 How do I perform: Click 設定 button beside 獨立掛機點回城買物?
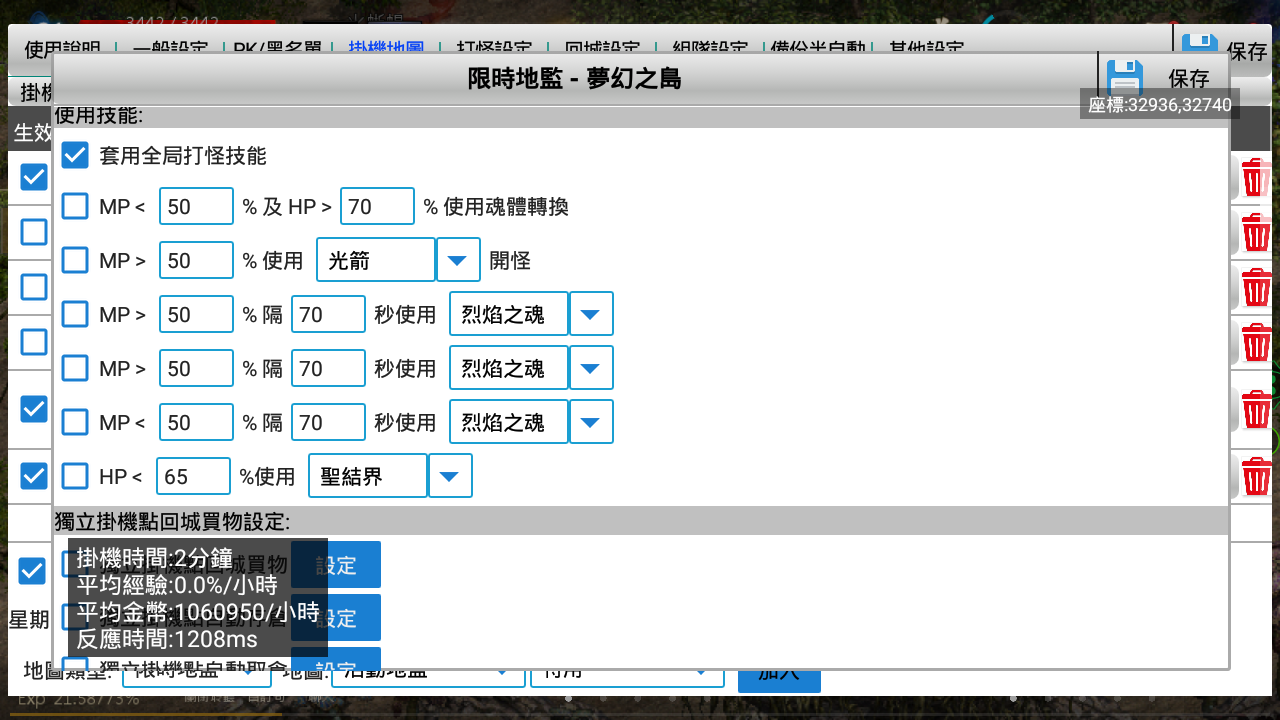click(x=336, y=565)
